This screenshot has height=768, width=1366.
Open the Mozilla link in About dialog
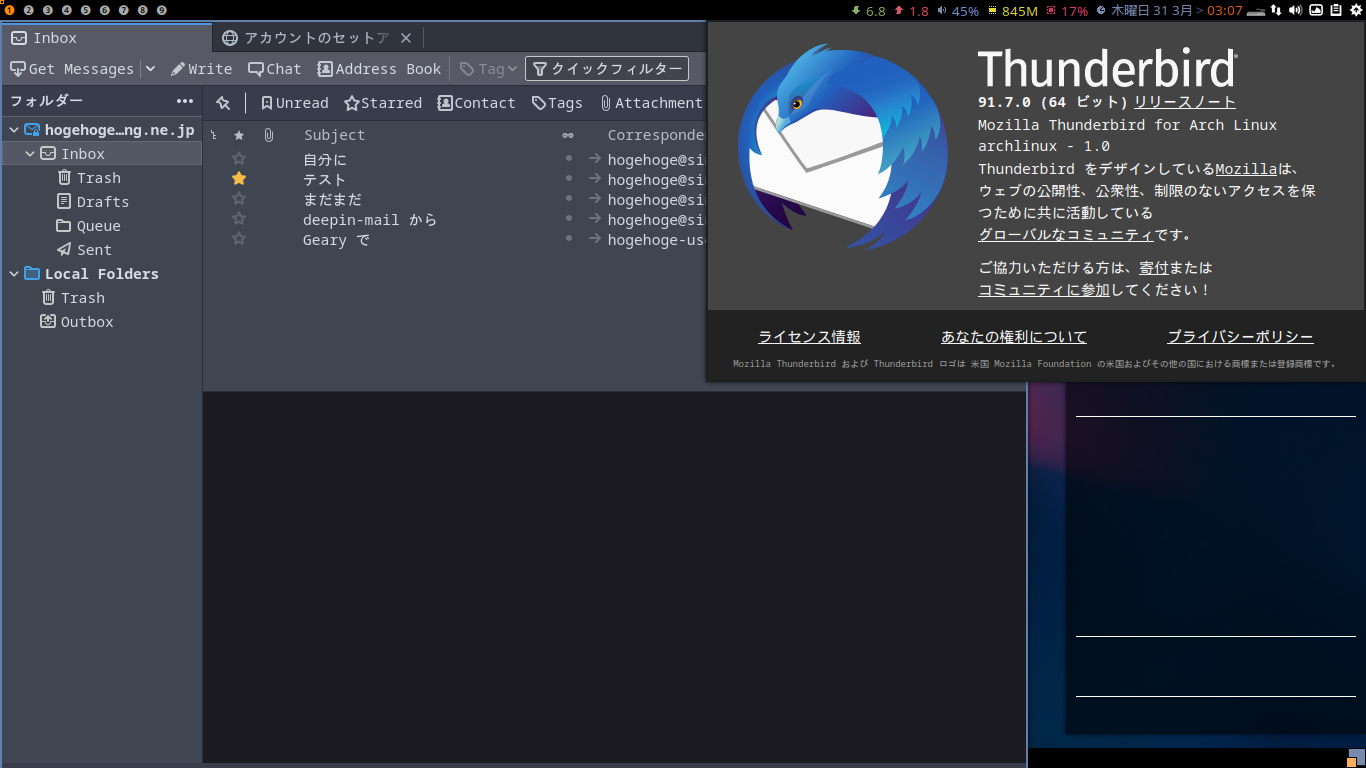1246,169
